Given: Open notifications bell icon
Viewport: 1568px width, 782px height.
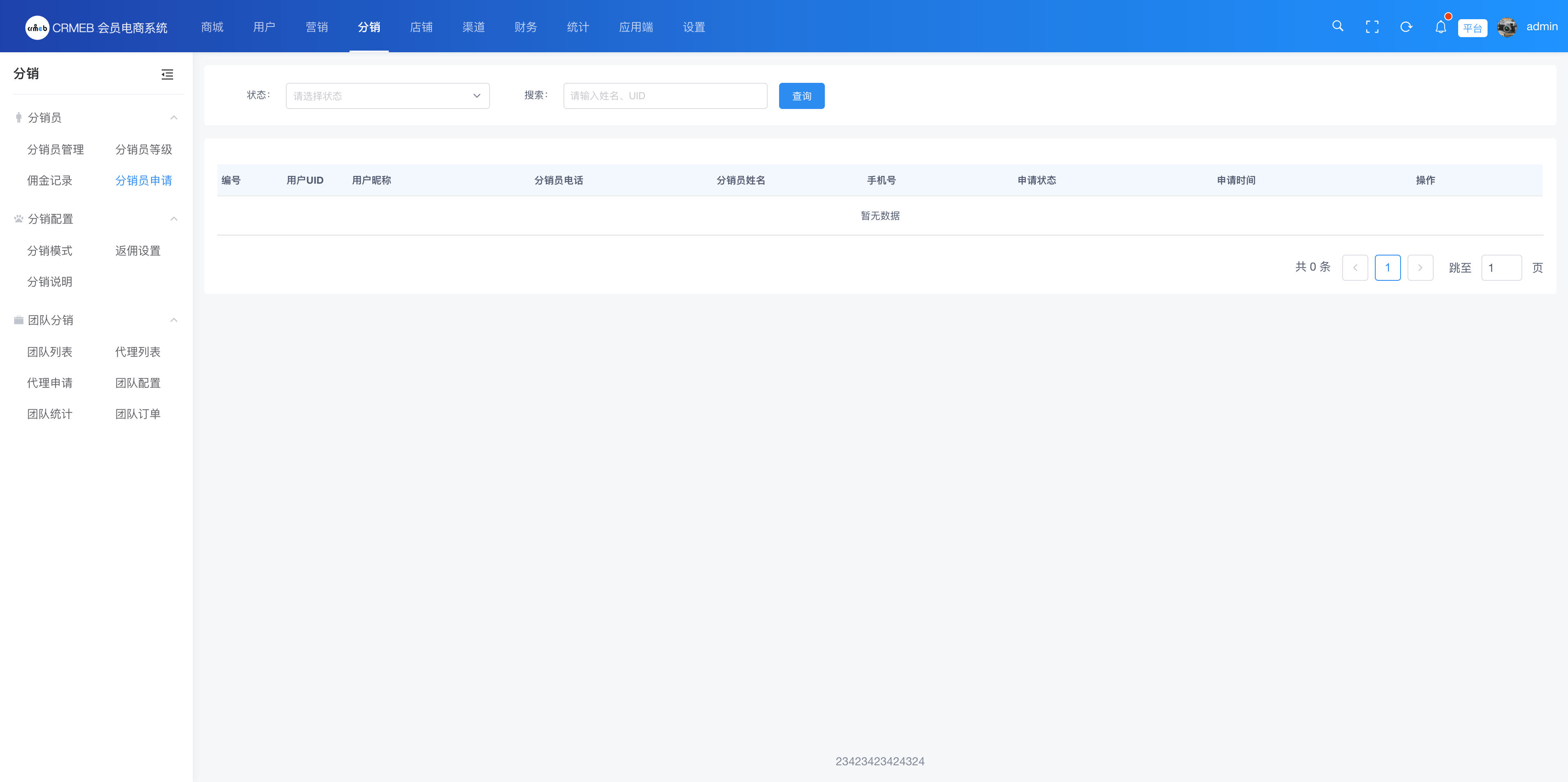Looking at the screenshot, I should [x=1440, y=27].
